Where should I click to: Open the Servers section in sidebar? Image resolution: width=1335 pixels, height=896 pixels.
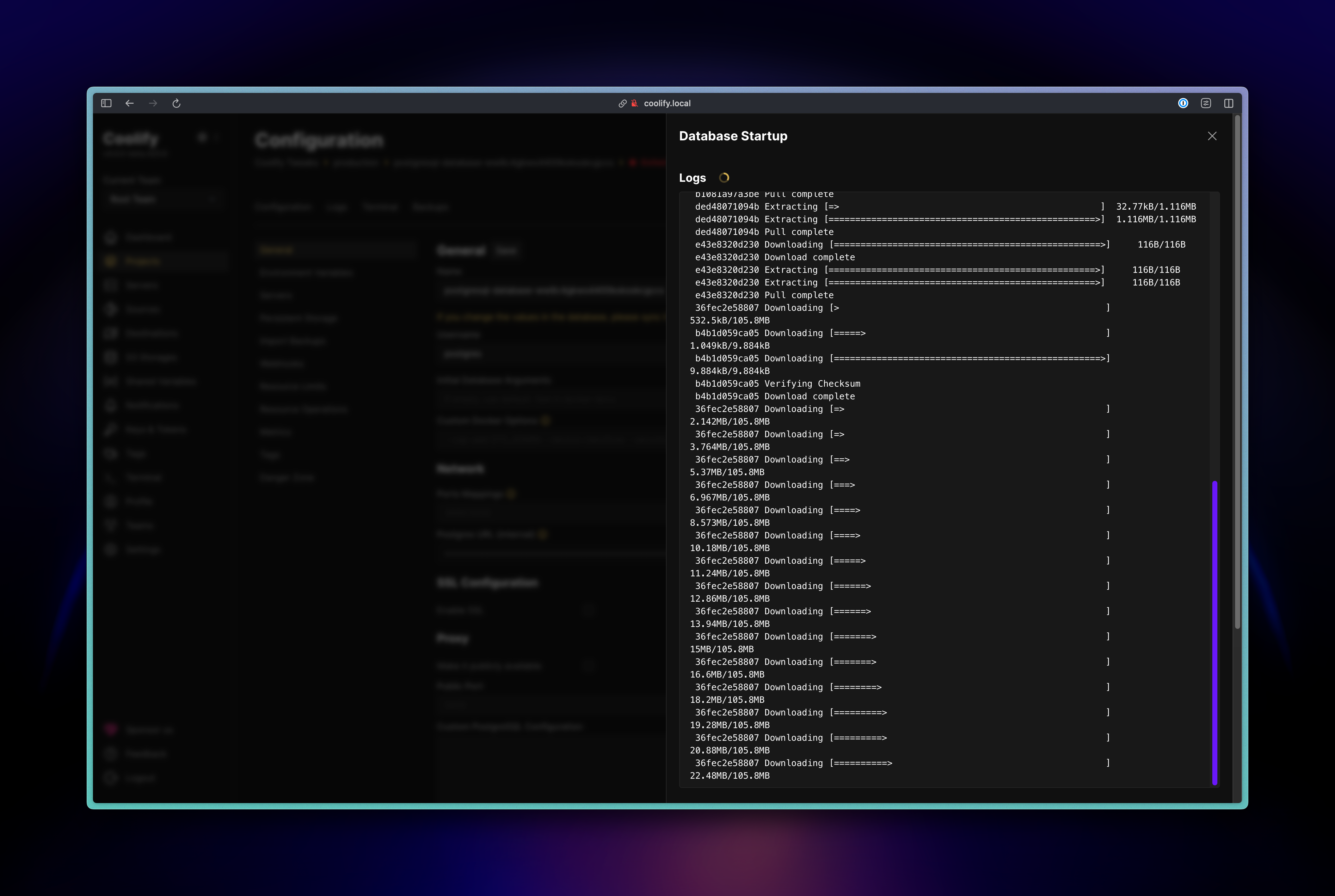click(142, 285)
